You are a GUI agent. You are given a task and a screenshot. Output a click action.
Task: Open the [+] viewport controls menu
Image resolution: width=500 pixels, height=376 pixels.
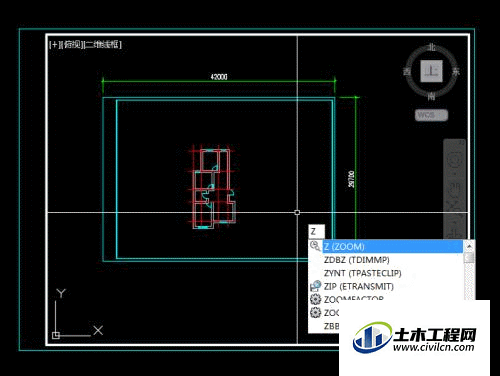(x=54, y=44)
